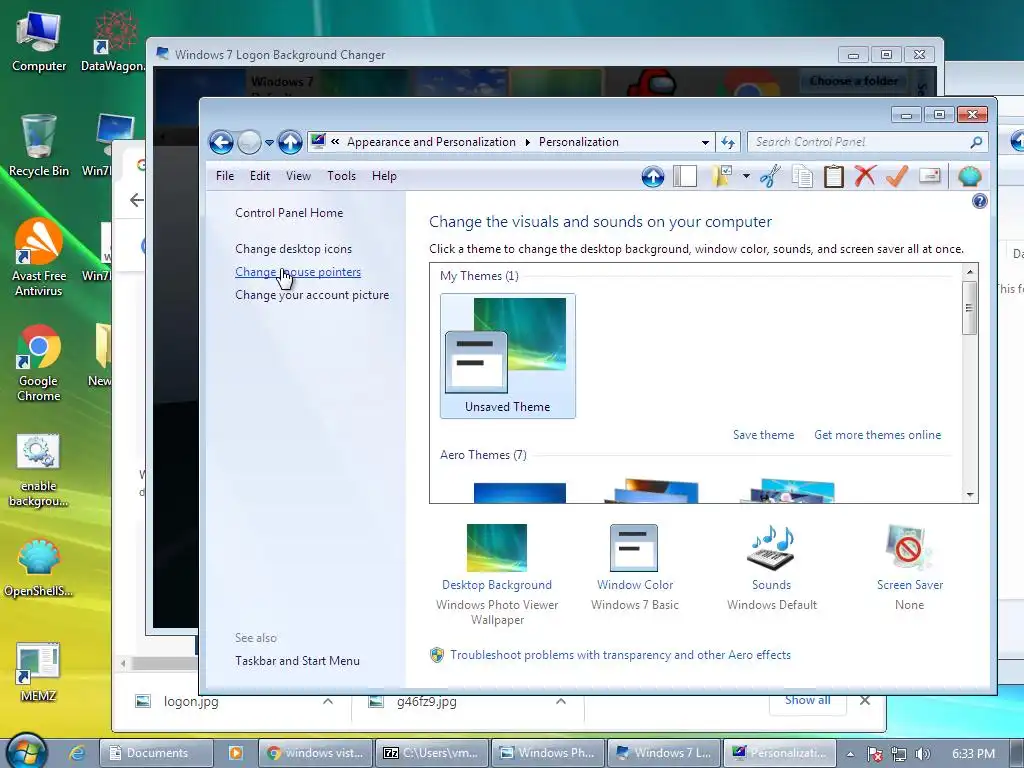Open the Help menu

[384, 176]
